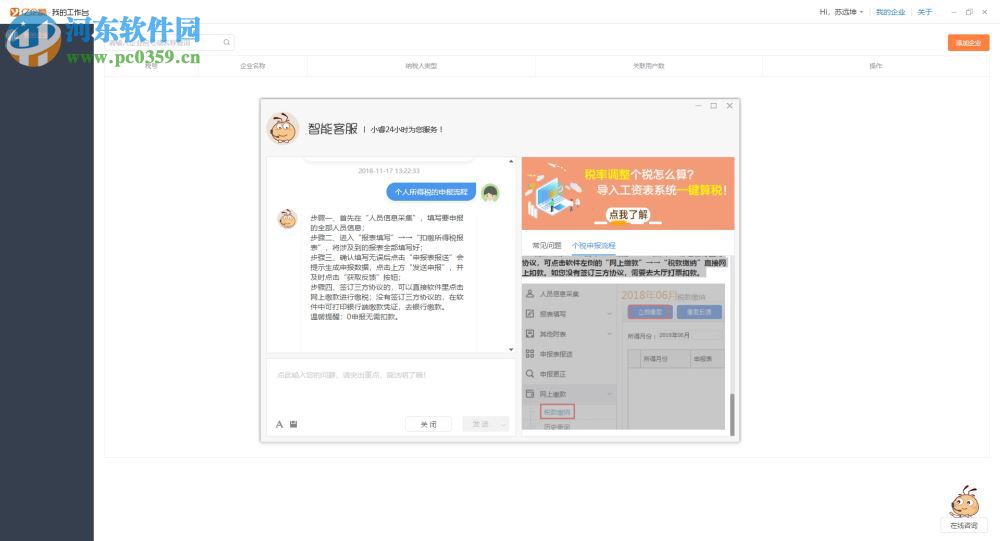
Task: Click the 关闭 button in the chat dialog
Action: tap(429, 424)
